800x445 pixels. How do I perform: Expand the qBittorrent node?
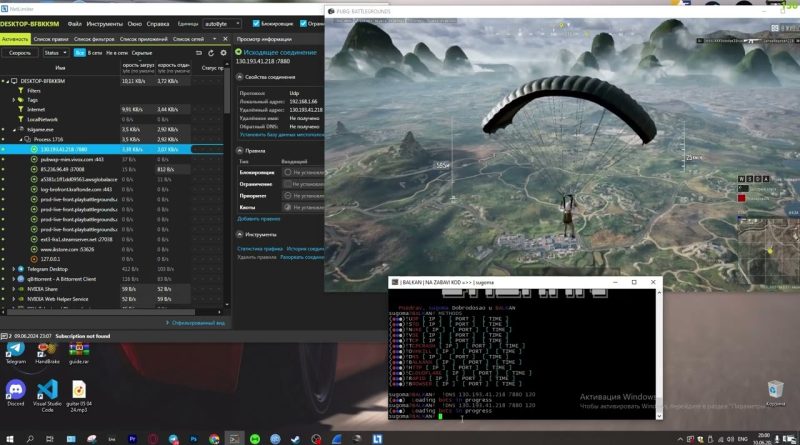(x=14, y=279)
